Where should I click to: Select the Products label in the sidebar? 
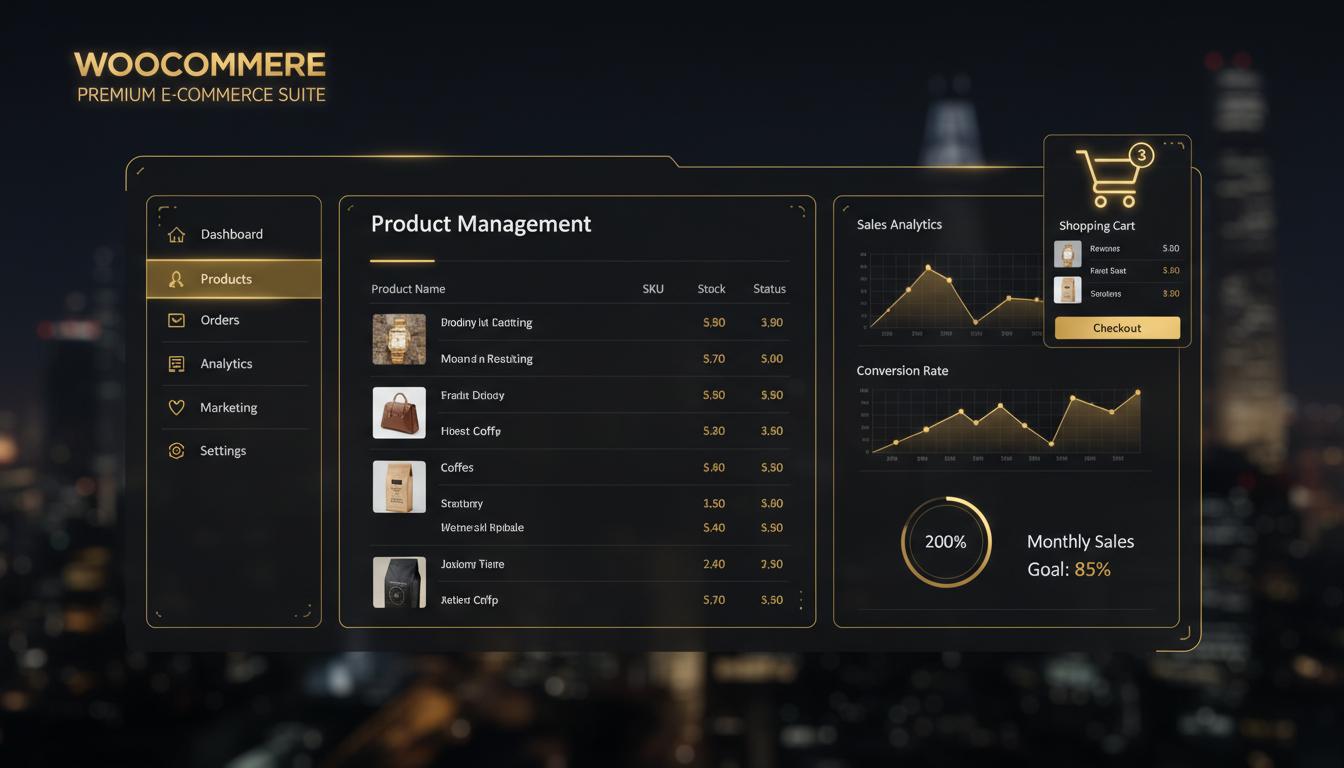point(226,279)
